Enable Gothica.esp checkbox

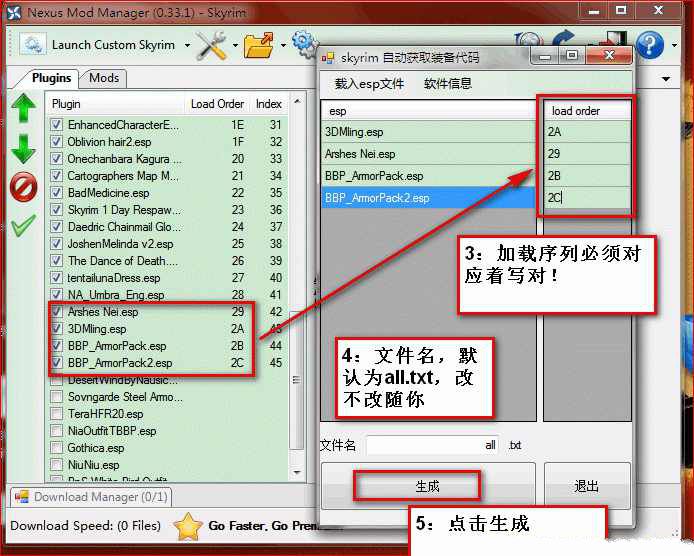[57, 448]
